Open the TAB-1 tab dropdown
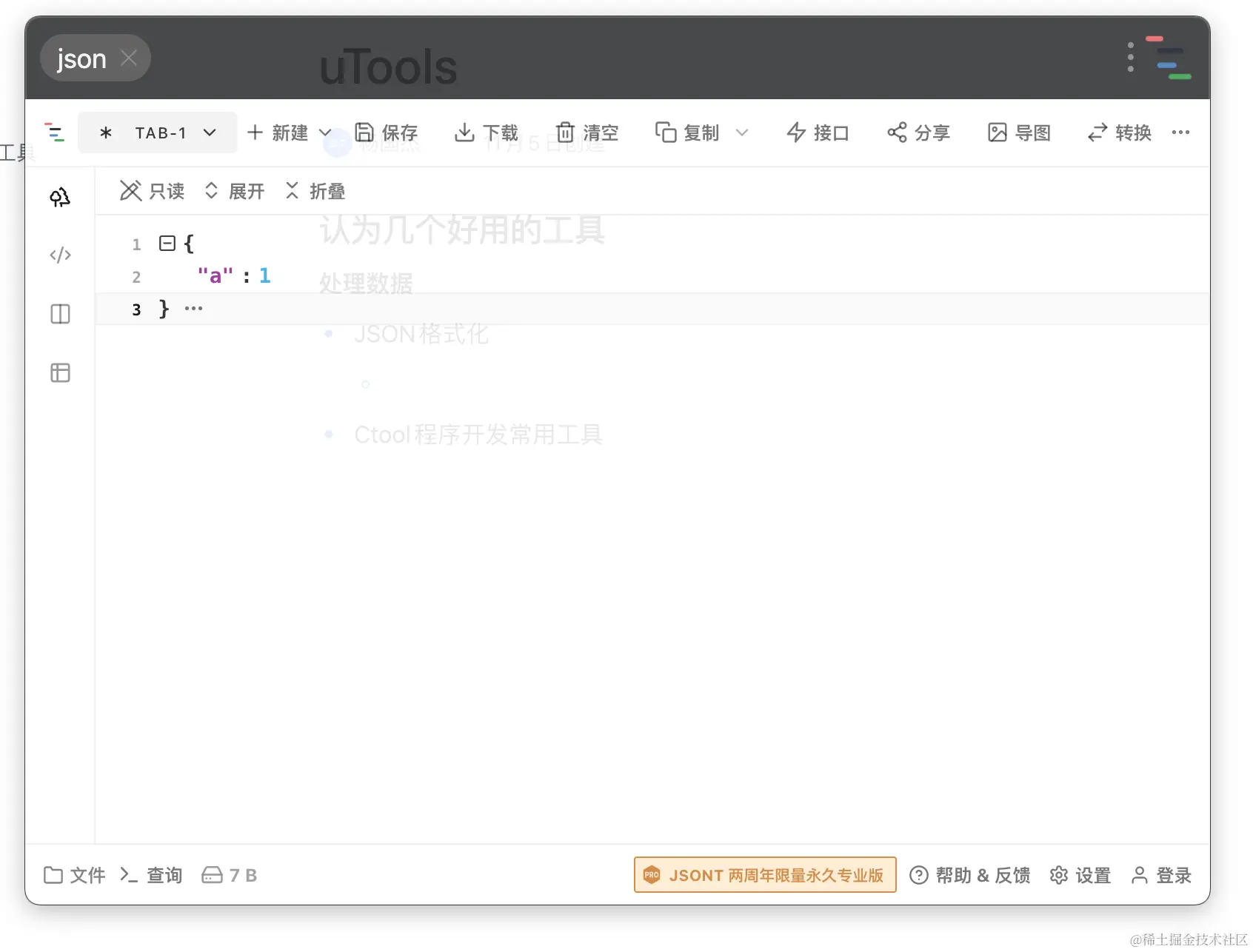This screenshot has height=952, width=1253. pyautogui.click(x=158, y=133)
